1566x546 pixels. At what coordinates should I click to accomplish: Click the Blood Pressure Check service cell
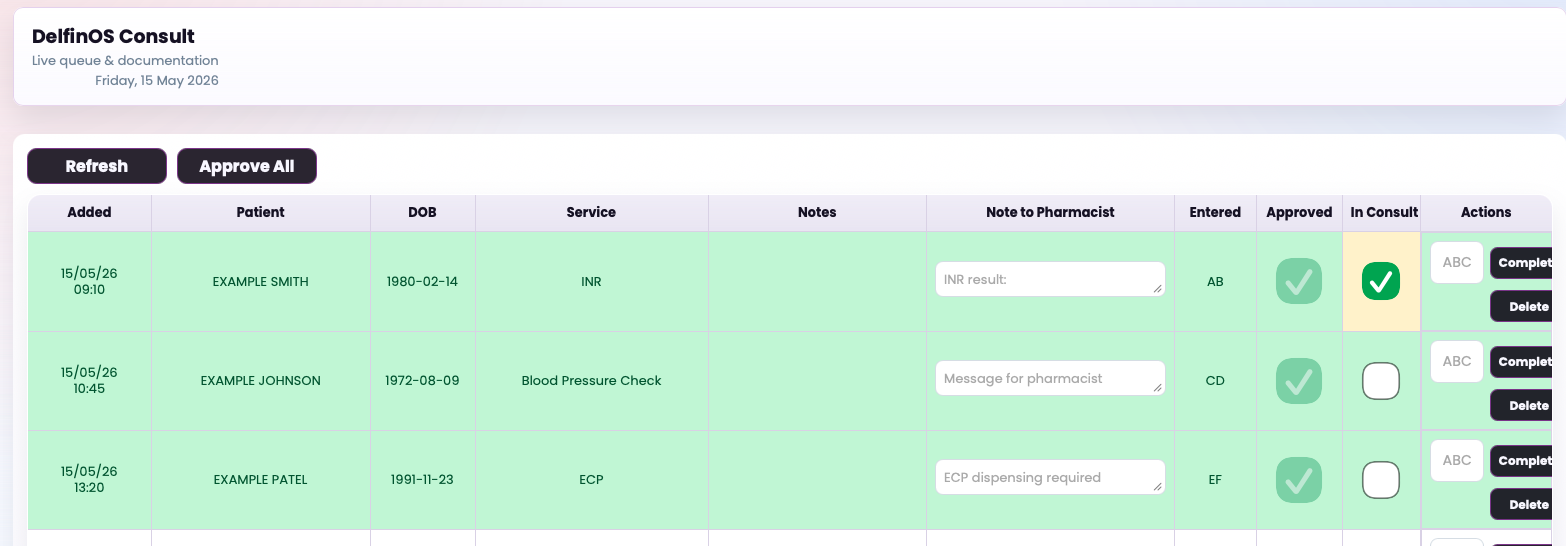591,381
